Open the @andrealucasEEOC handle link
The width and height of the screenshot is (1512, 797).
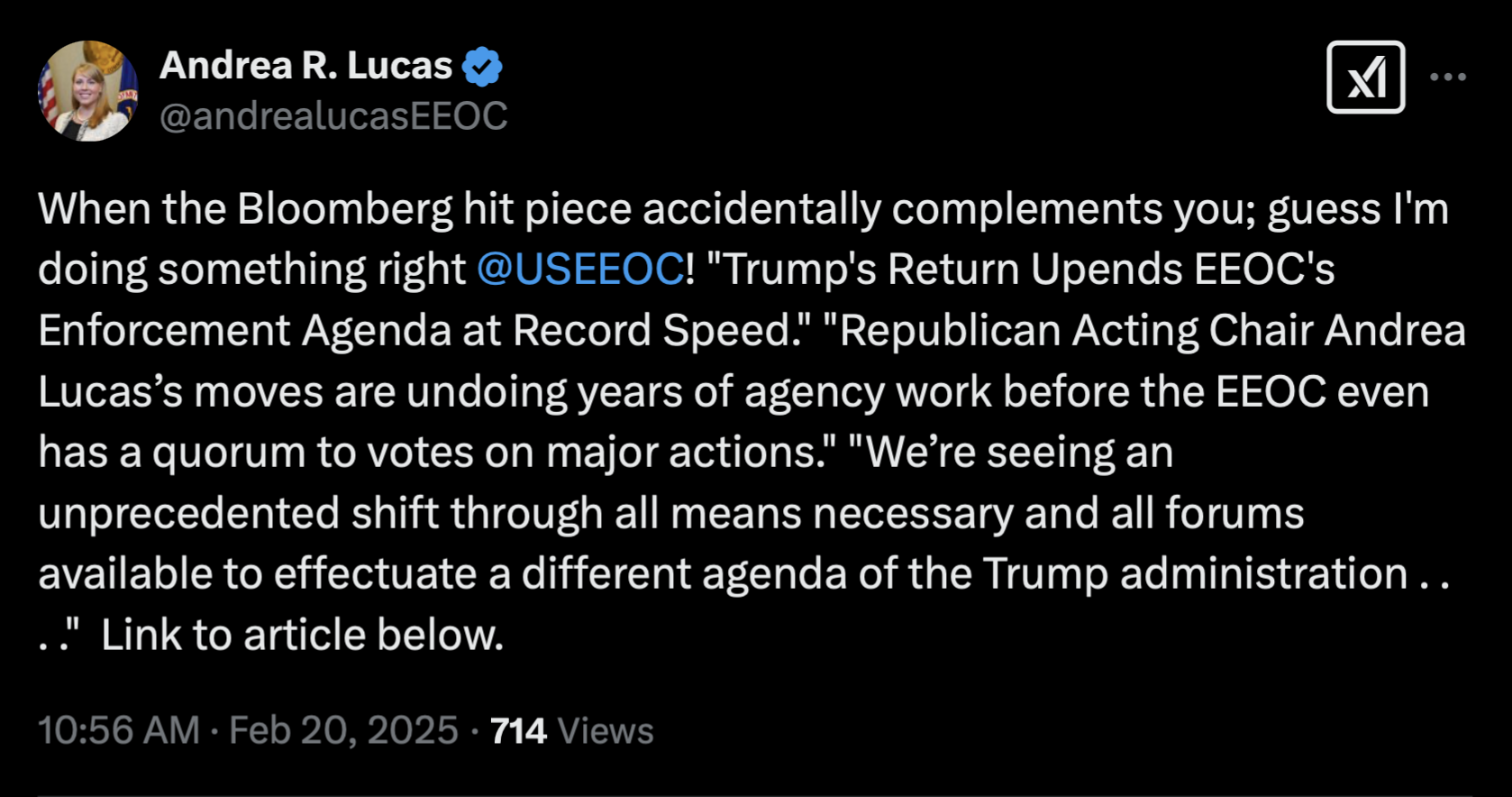[x=333, y=116]
